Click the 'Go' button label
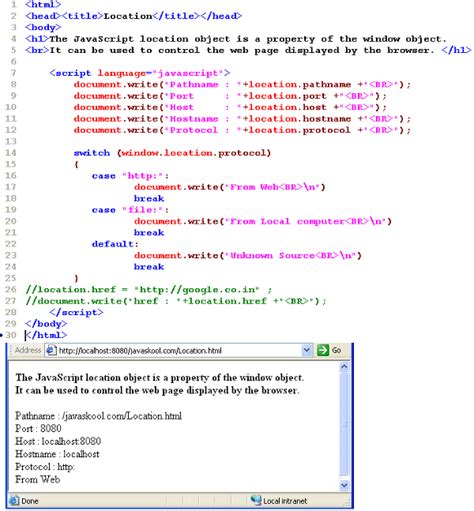 [x=336, y=350]
